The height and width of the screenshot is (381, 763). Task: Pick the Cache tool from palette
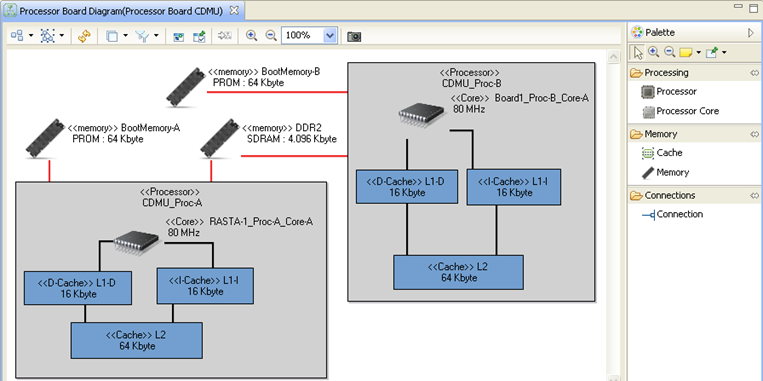tap(662, 153)
